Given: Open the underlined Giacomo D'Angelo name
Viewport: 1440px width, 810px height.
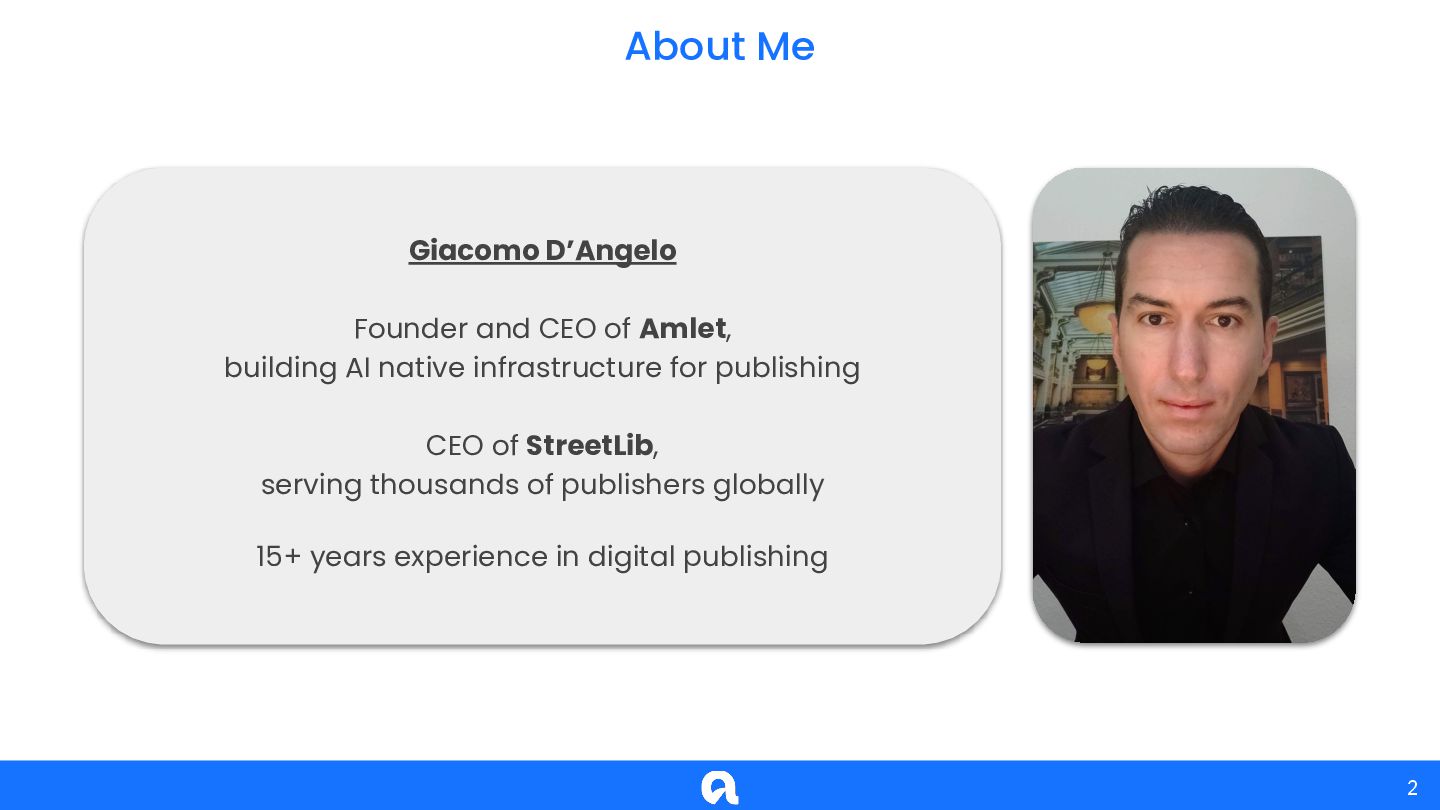Looking at the screenshot, I should click(542, 250).
